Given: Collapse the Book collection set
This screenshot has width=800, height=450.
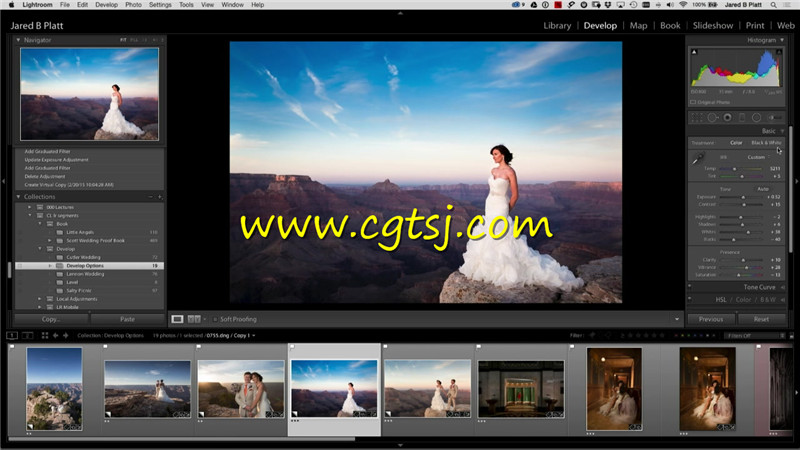Looking at the screenshot, I should pos(40,224).
